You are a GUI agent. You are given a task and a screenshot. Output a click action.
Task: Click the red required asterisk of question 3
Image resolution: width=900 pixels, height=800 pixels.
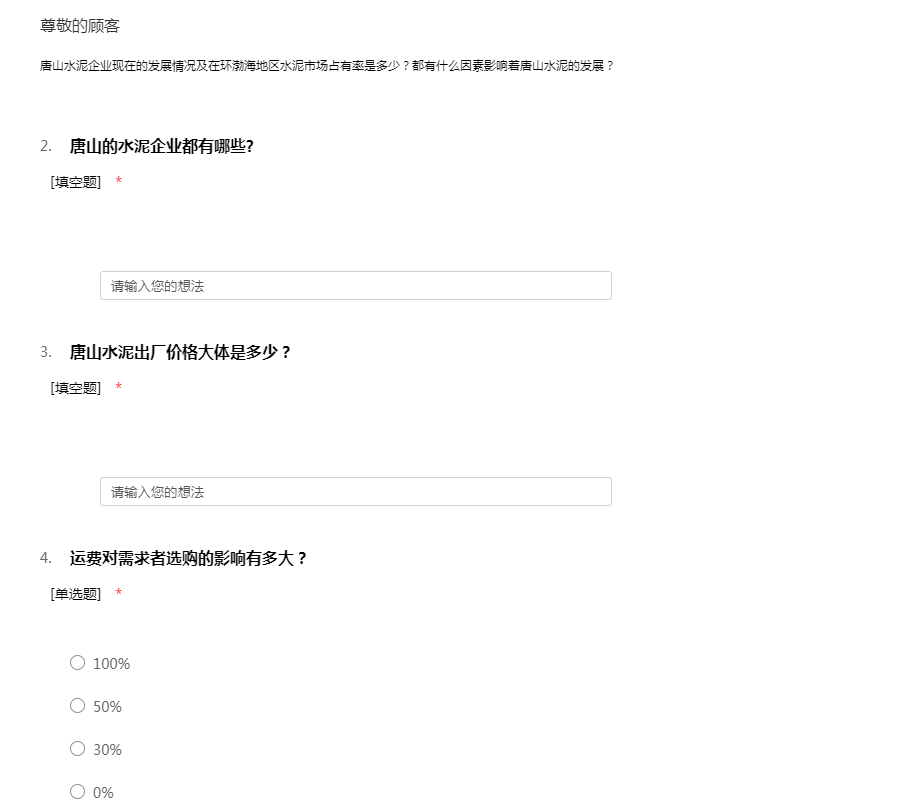click(119, 386)
